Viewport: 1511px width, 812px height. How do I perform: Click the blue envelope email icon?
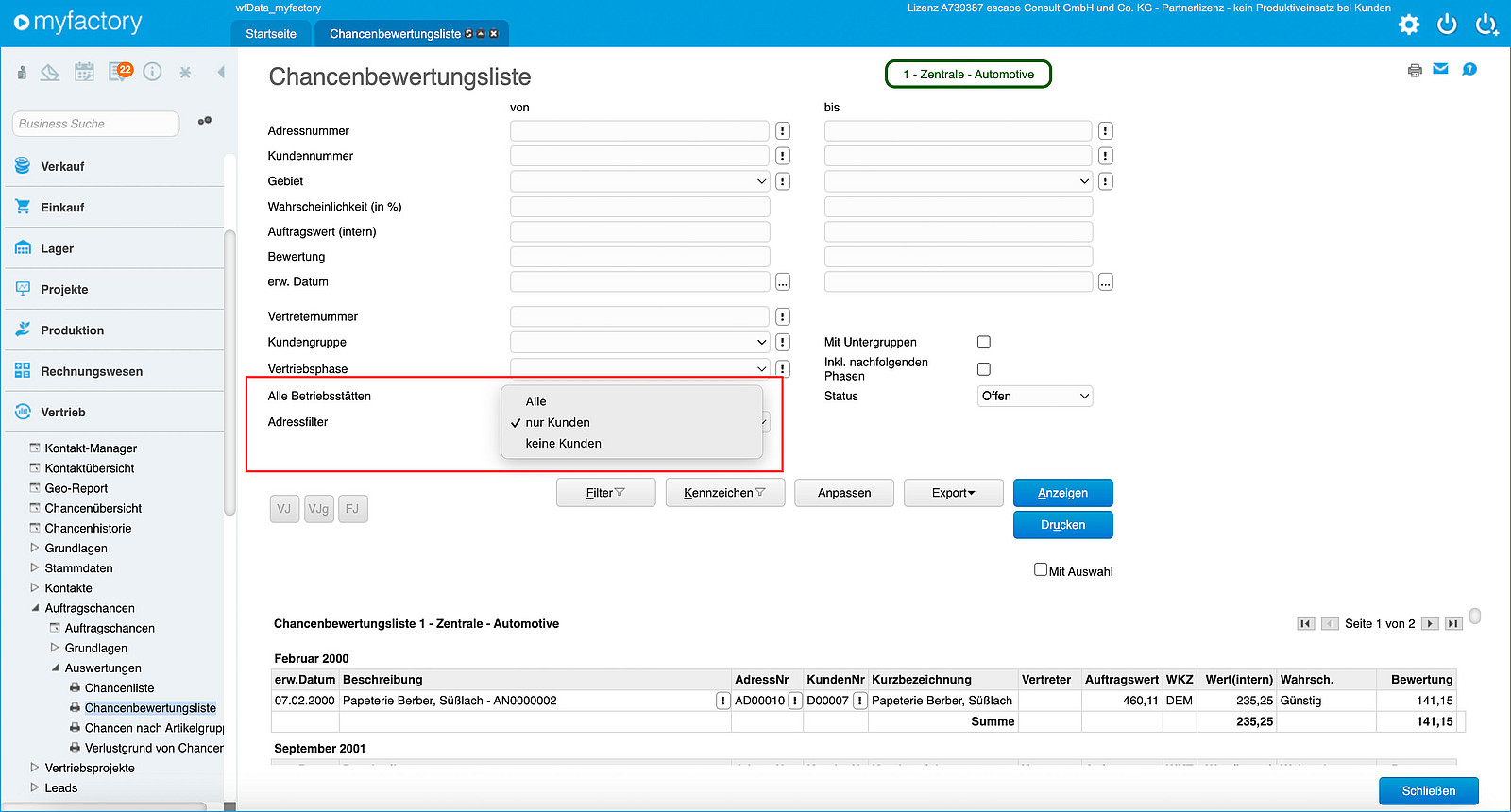(x=1440, y=69)
